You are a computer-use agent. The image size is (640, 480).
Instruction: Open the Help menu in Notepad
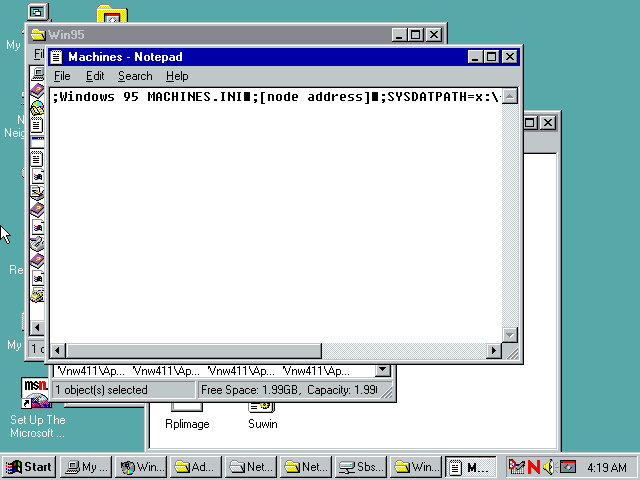177,76
